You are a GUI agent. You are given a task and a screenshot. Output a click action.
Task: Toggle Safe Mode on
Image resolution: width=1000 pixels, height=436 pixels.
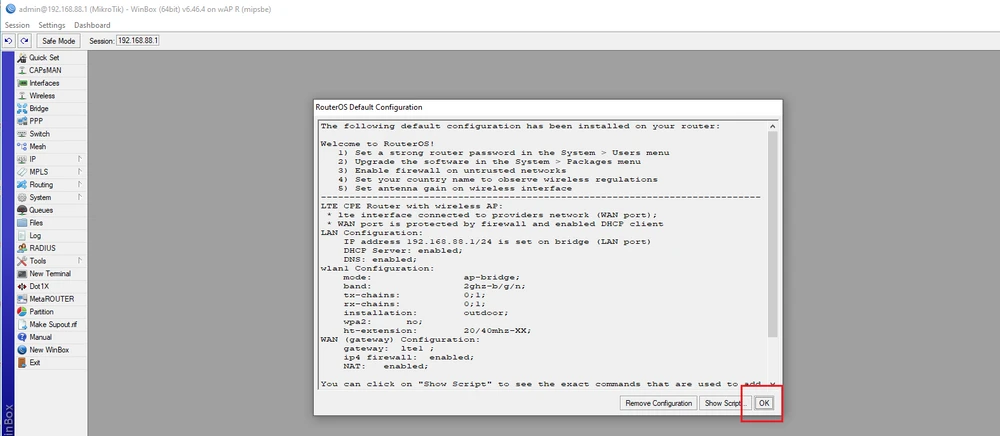[x=58, y=41]
